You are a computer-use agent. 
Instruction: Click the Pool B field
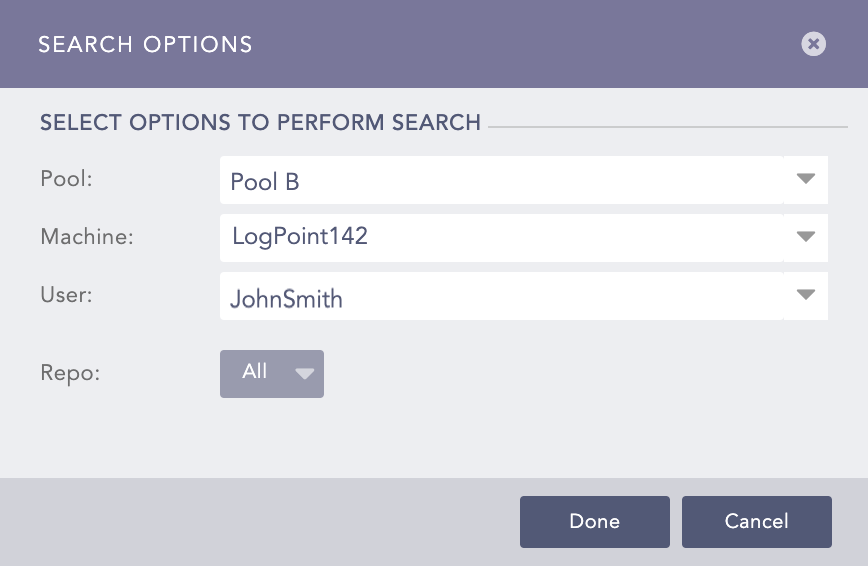pos(500,181)
